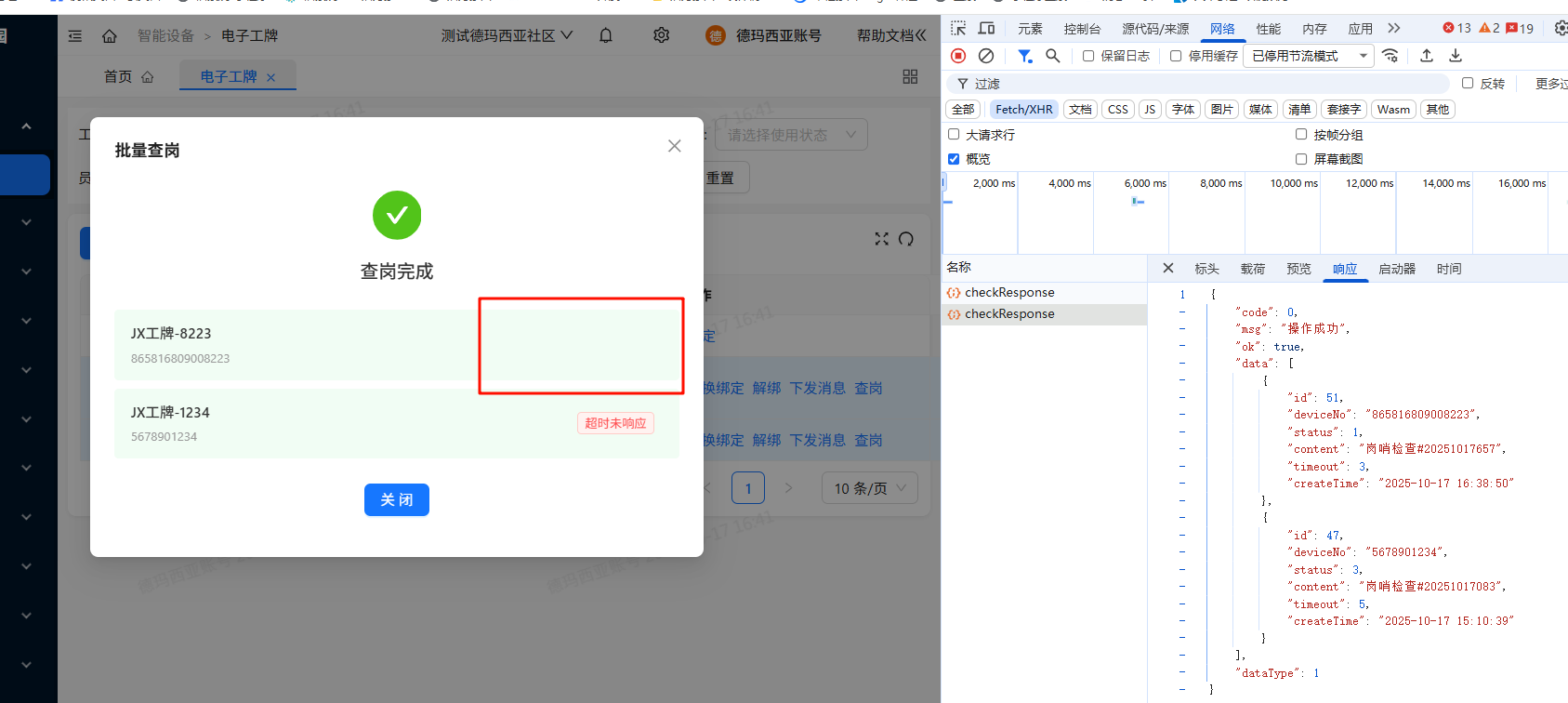The height and width of the screenshot is (703, 1568).
Task: Click the red error count 13 badge
Action: pos(1456,28)
